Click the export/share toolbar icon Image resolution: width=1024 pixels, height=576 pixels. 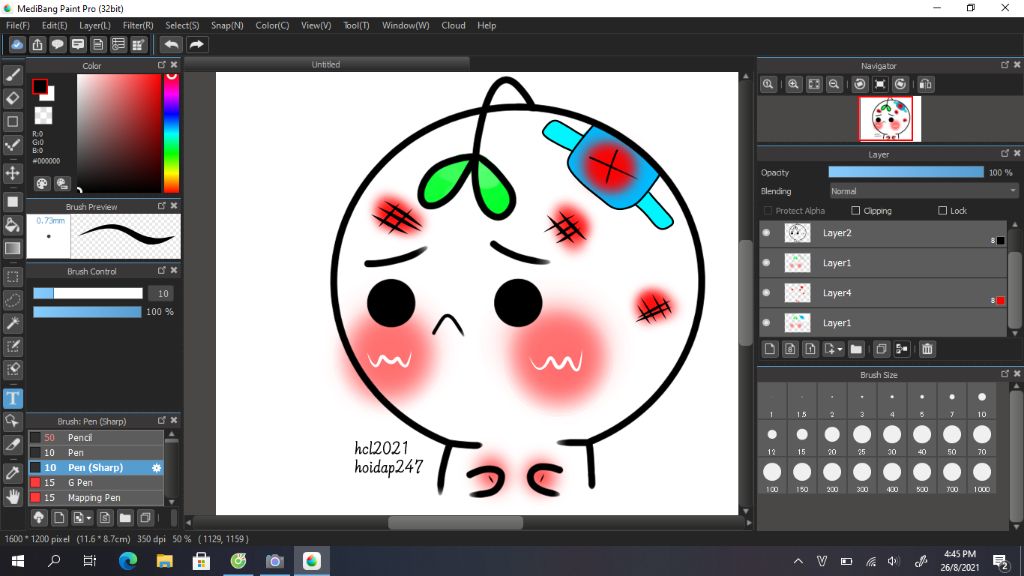pyautogui.click(x=37, y=44)
